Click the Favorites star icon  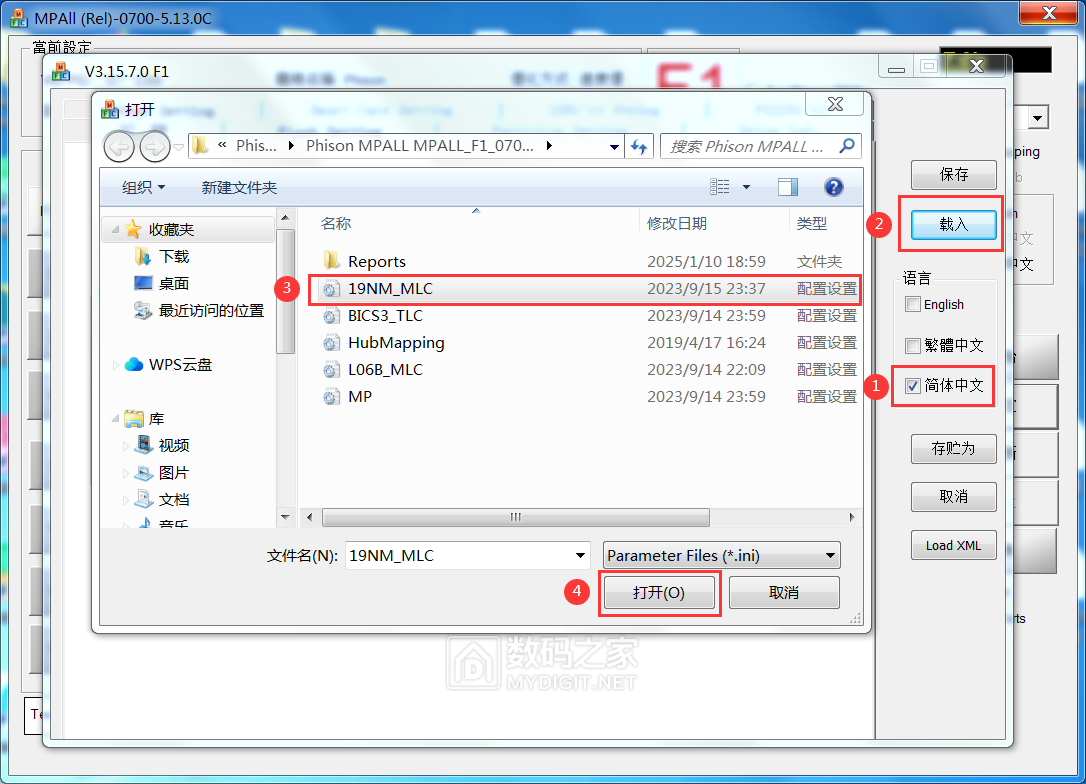tap(133, 229)
